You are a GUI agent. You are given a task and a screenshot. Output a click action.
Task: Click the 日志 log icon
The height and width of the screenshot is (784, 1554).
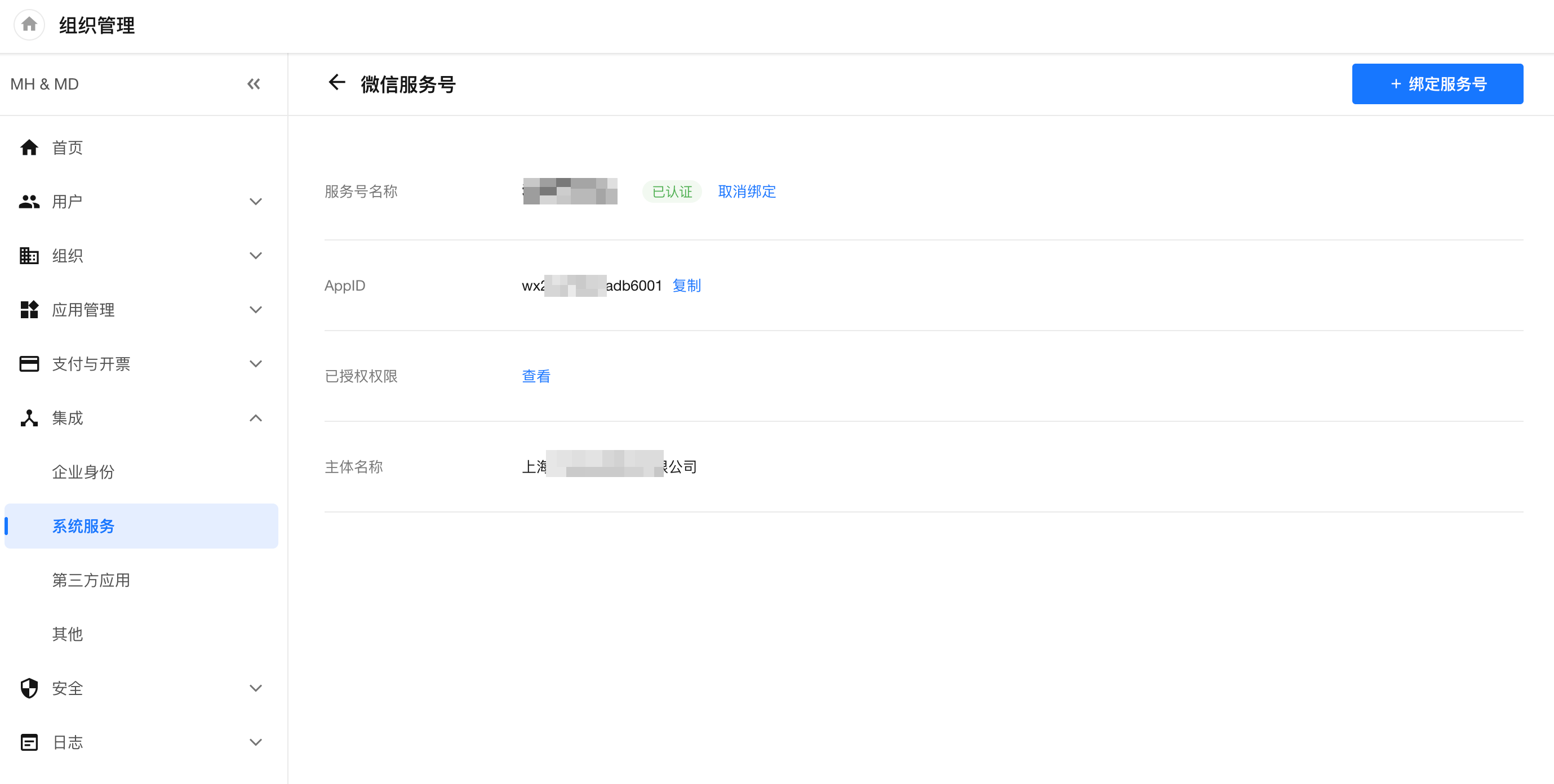pyautogui.click(x=29, y=742)
